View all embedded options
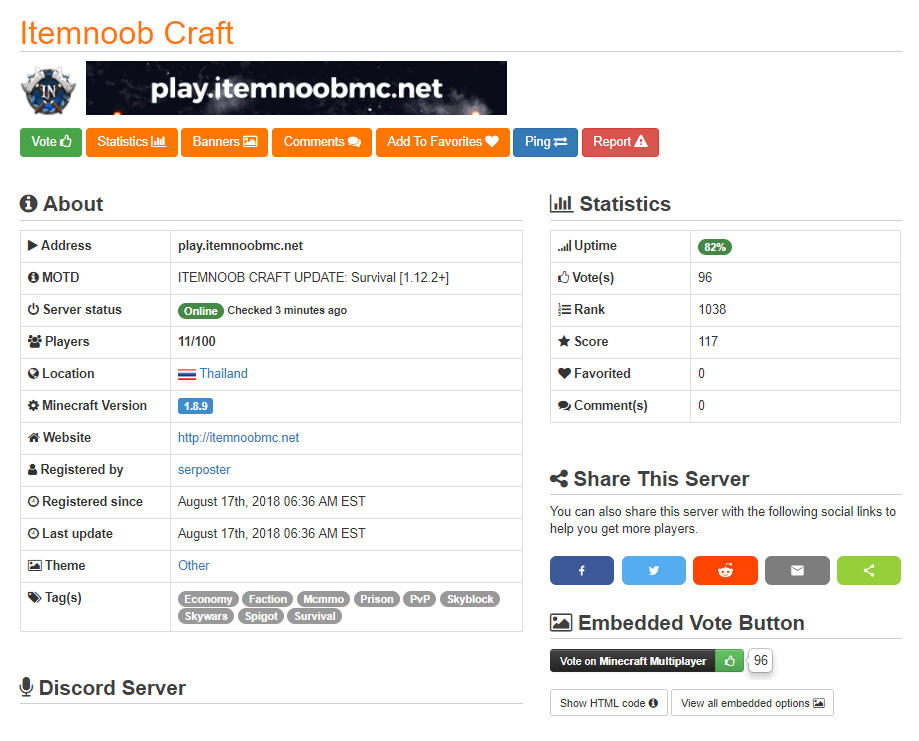The height and width of the screenshot is (741, 919). pyautogui.click(x=752, y=703)
